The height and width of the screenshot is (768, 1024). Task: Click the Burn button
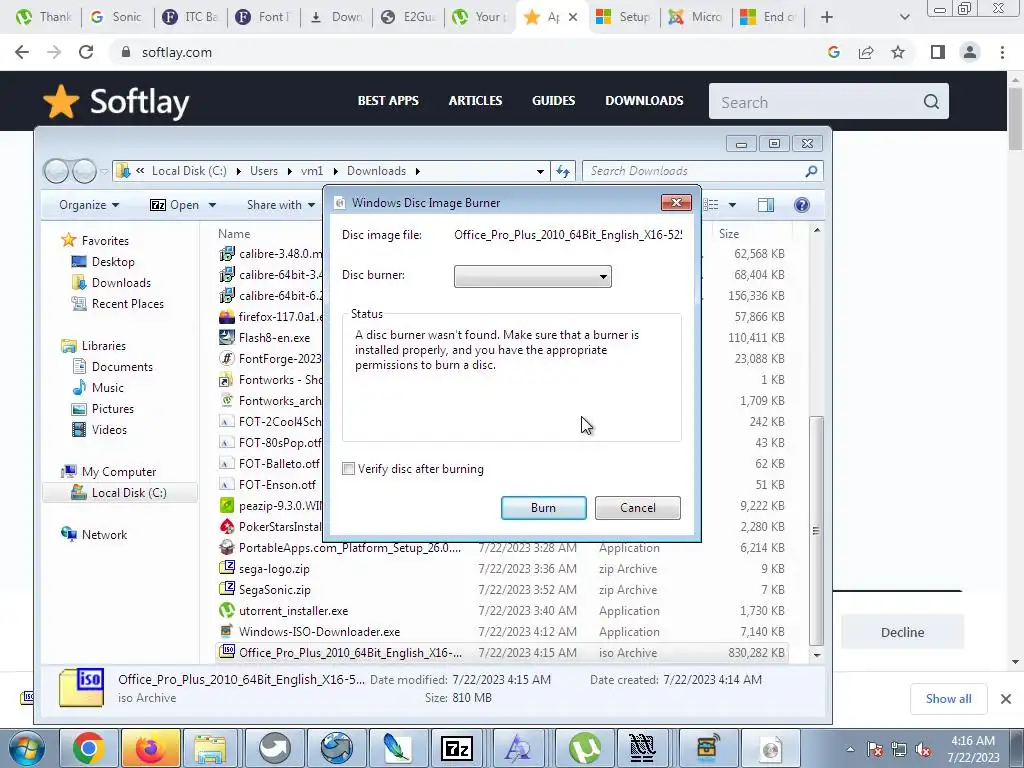(543, 507)
